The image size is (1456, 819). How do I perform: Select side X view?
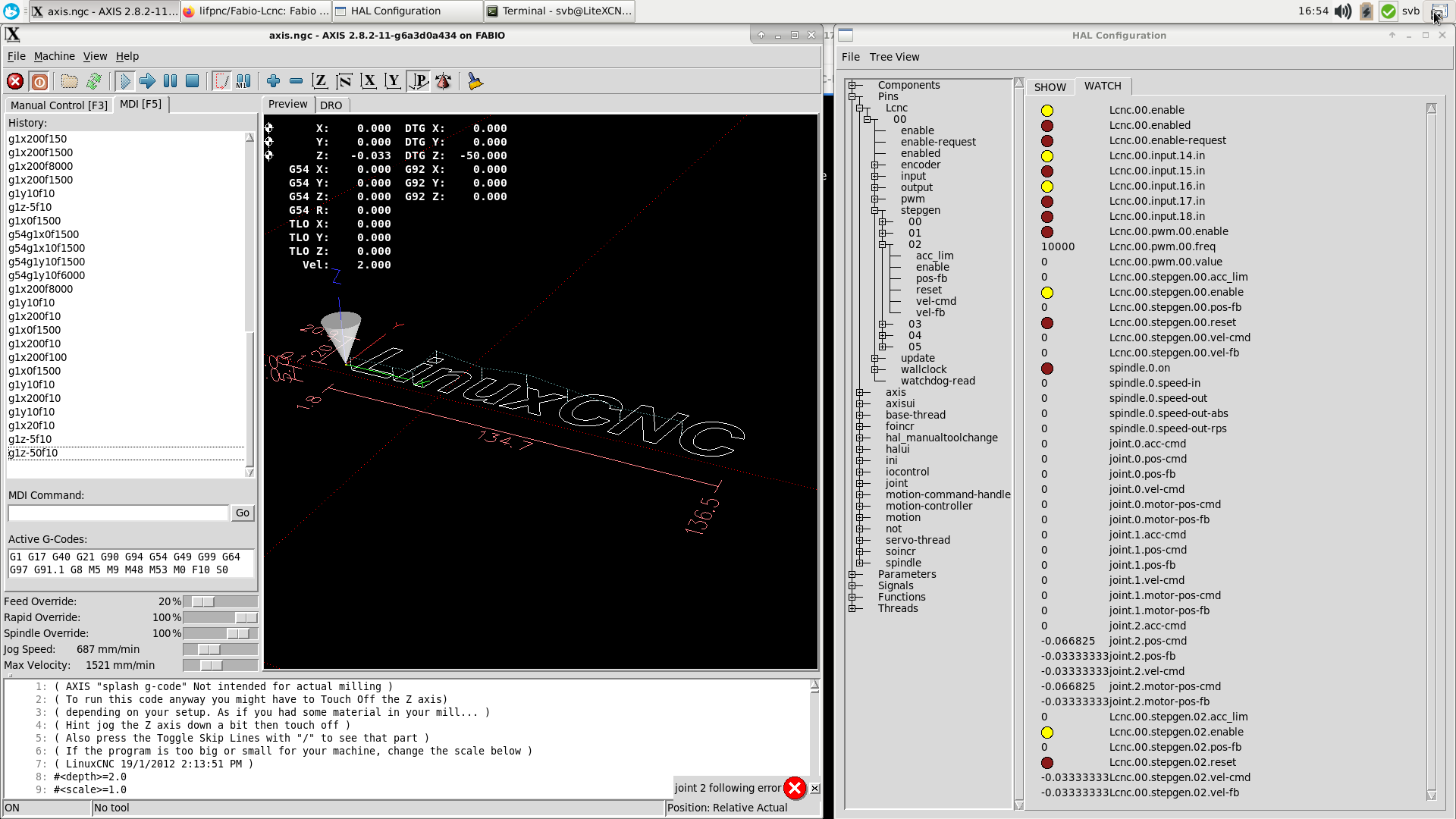369,81
